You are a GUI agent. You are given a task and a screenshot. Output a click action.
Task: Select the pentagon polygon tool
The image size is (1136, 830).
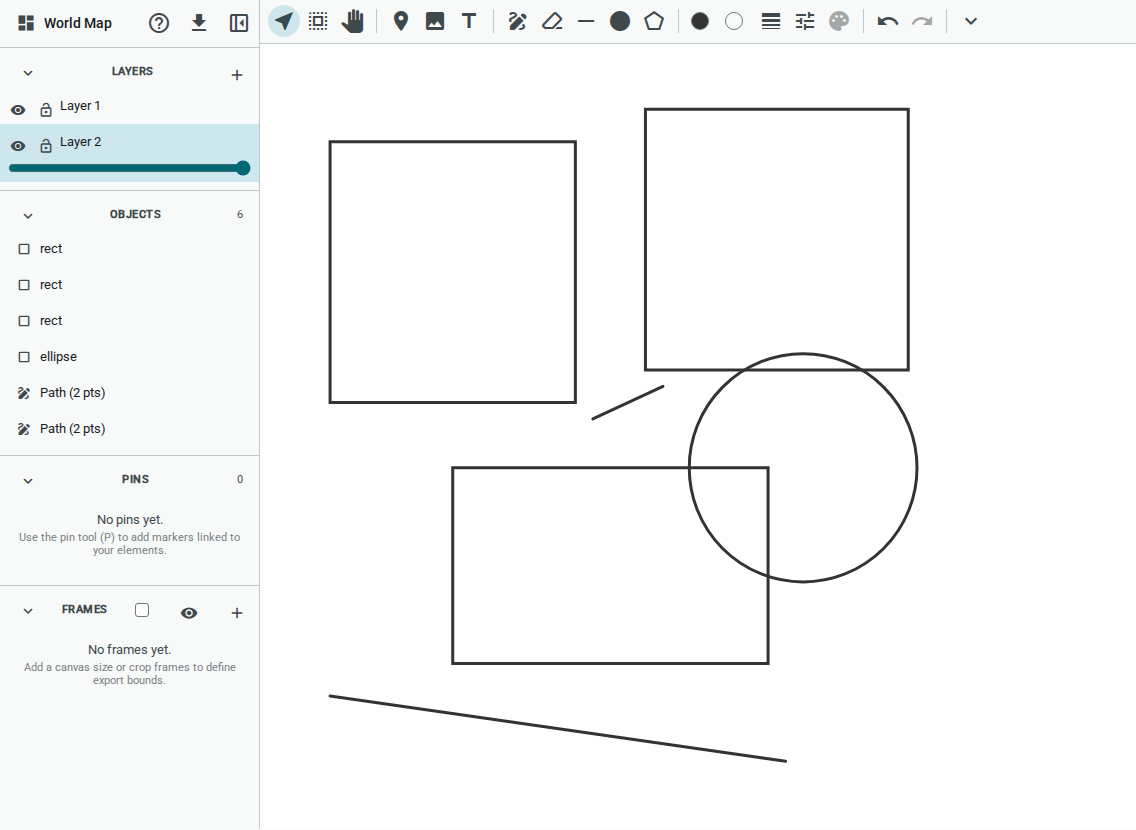point(654,21)
